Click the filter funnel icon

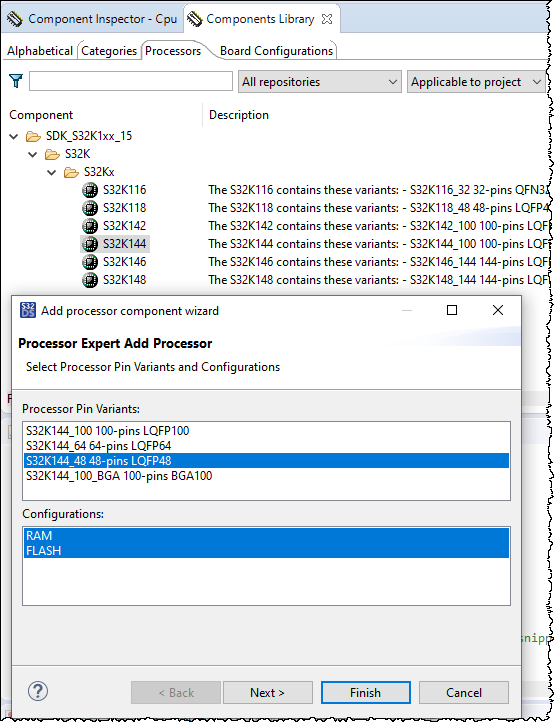(x=16, y=81)
